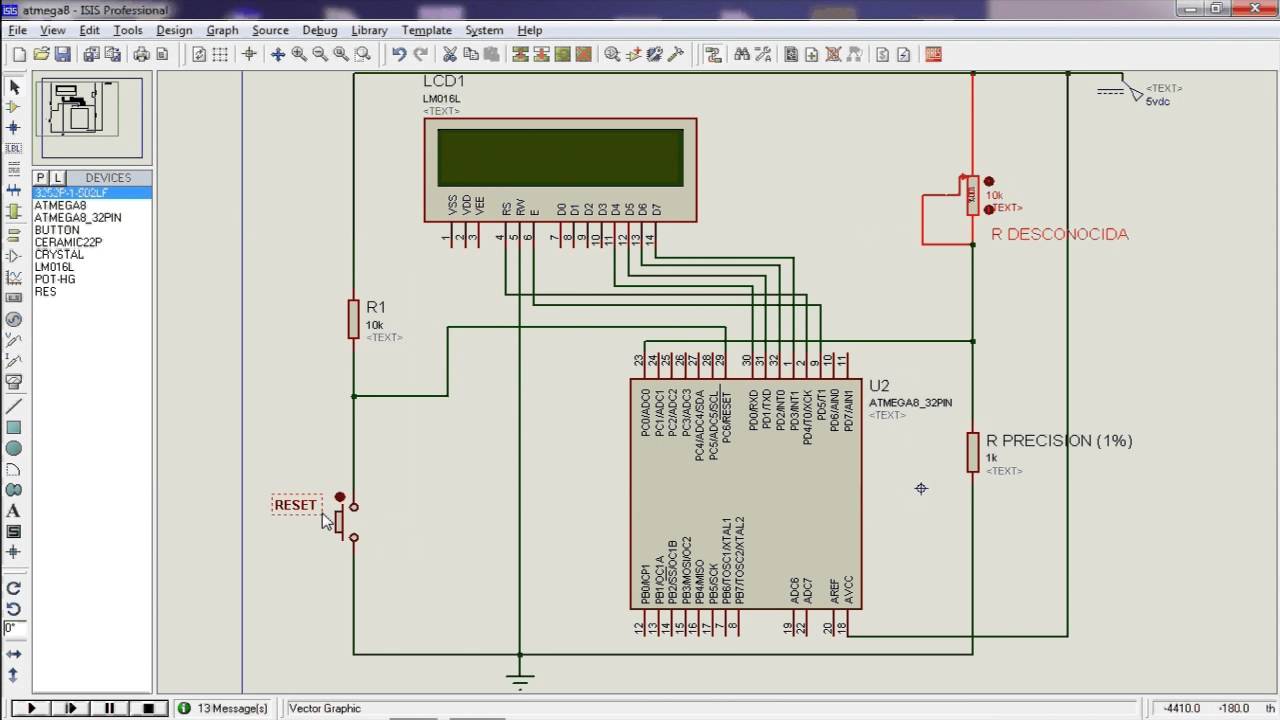This screenshot has height=720, width=1280.
Task: Switch to component mode
Action: tap(14, 107)
